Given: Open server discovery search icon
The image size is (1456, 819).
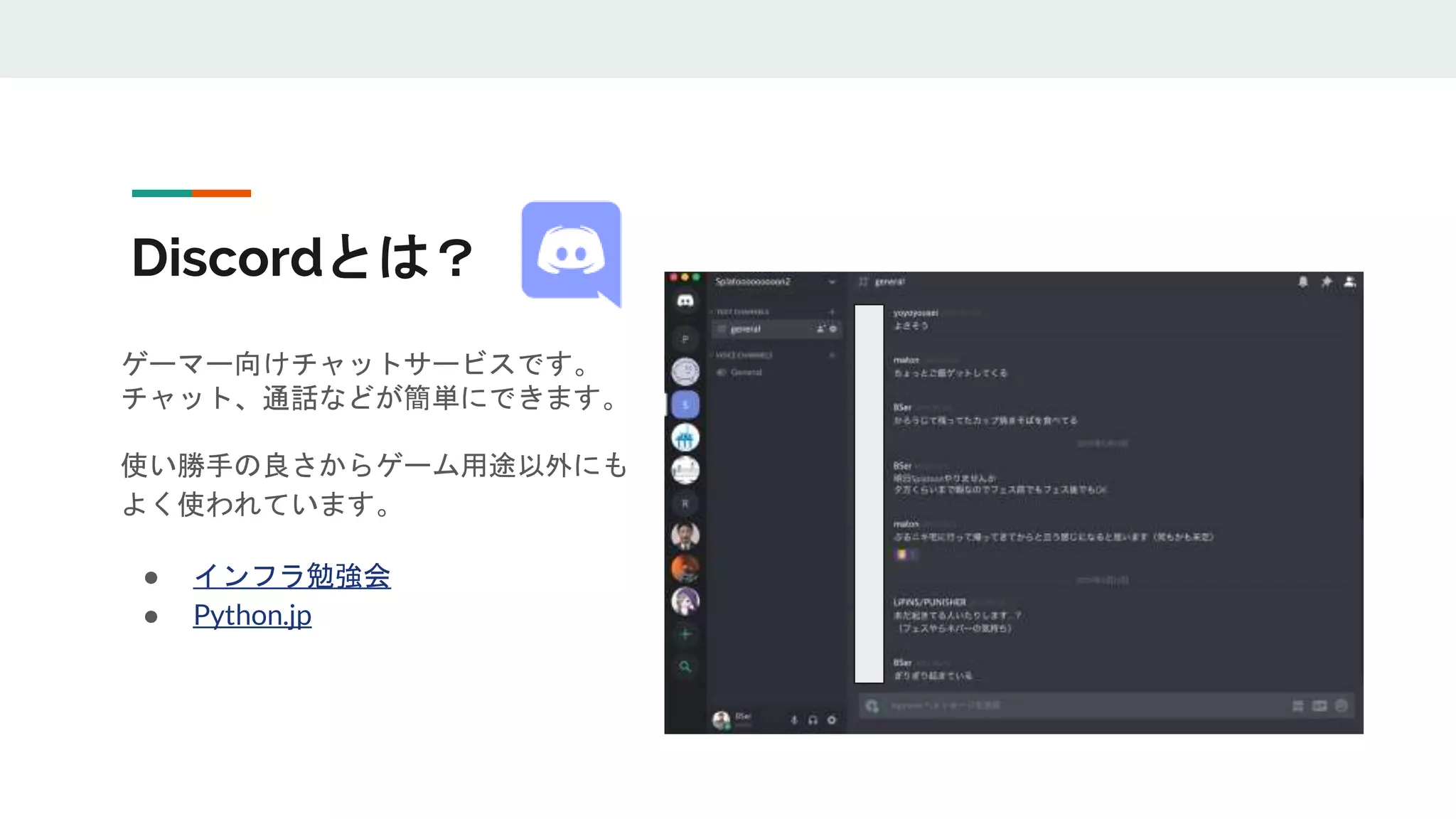Looking at the screenshot, I should 685,667.
